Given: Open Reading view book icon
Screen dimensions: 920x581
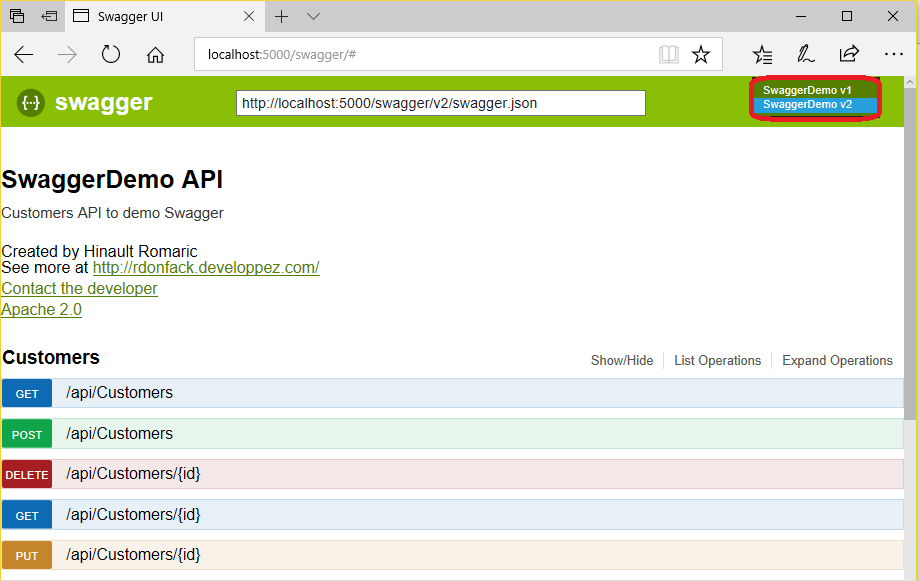Looking at the screenshot, I should click(x=668, y=55).
